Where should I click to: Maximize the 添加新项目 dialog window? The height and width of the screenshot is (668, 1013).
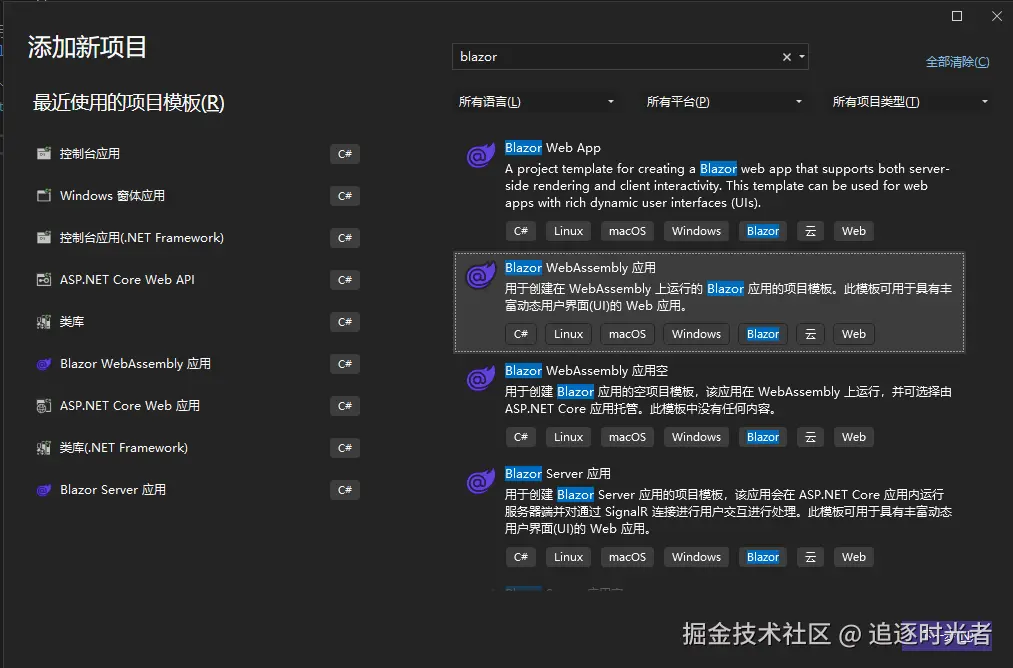point(957,16)
